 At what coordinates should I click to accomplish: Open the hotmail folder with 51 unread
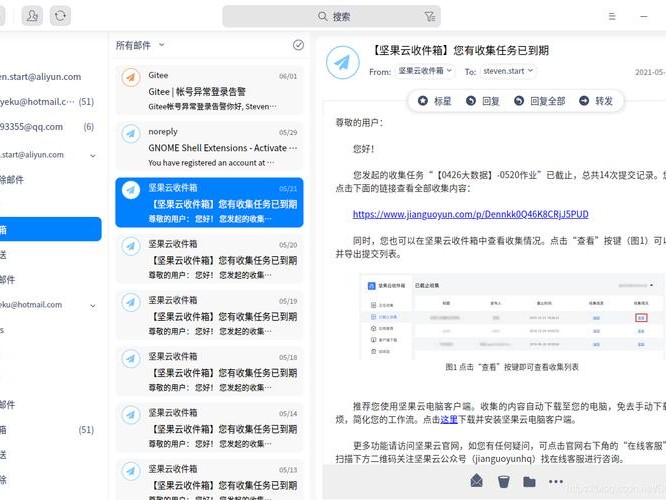coord(49,430)
